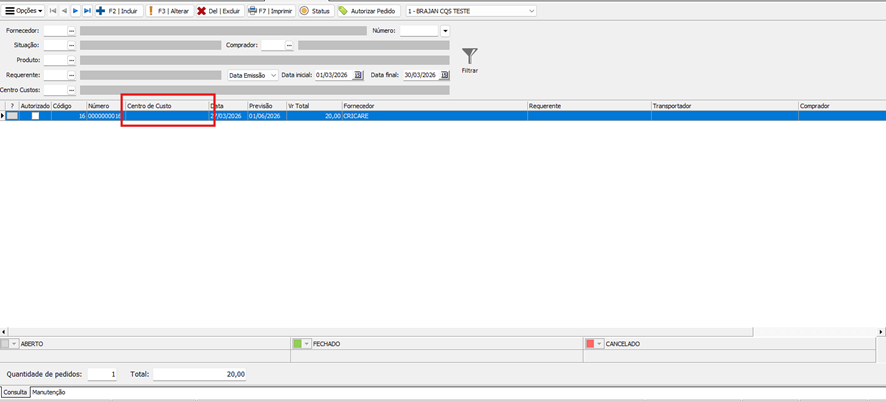886x401 pixels.
Task: Click the F7 Imprimir printer icon
Action: point(253,10)
